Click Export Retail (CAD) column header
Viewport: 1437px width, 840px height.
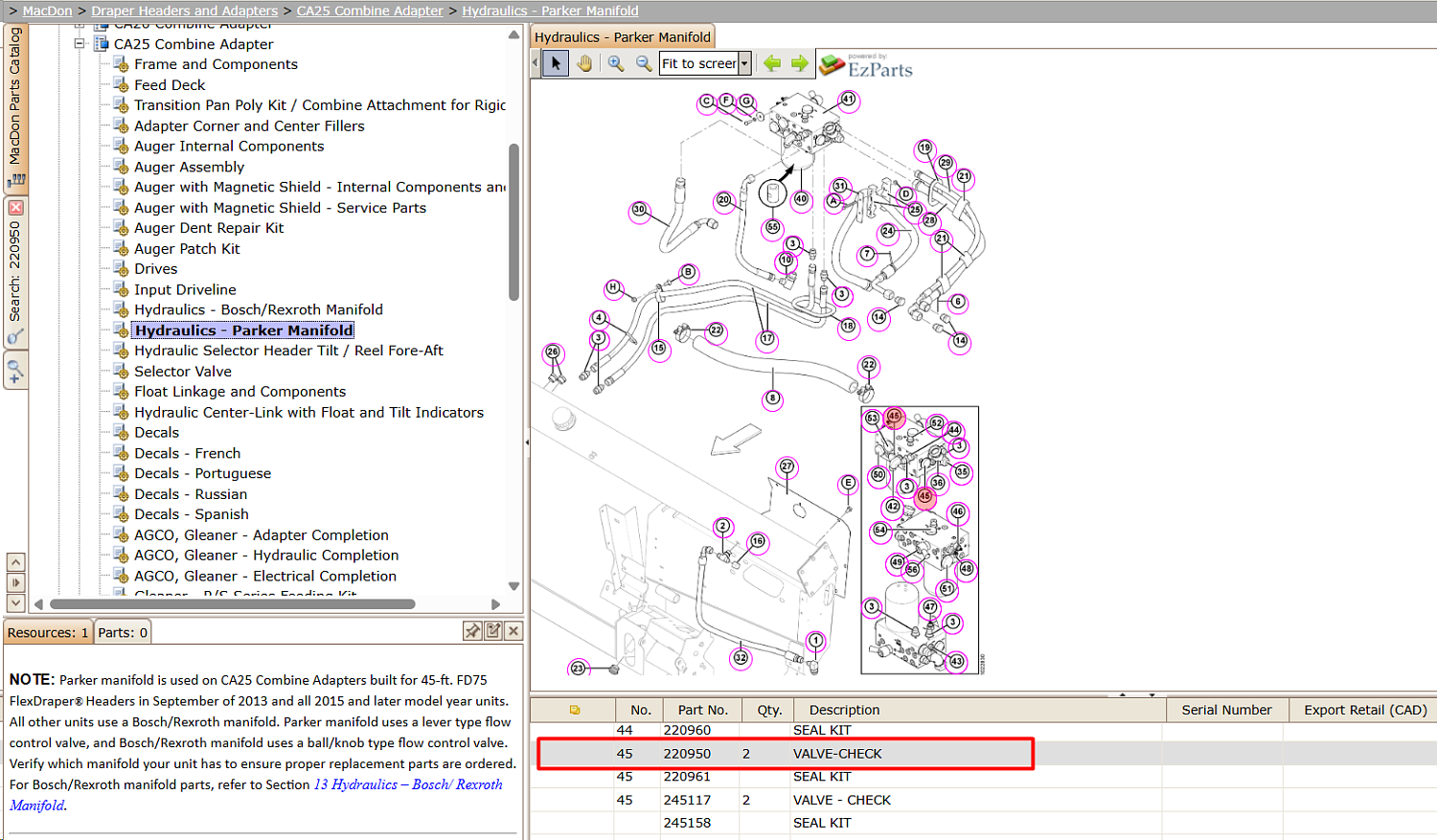(x=1365, y=710)
